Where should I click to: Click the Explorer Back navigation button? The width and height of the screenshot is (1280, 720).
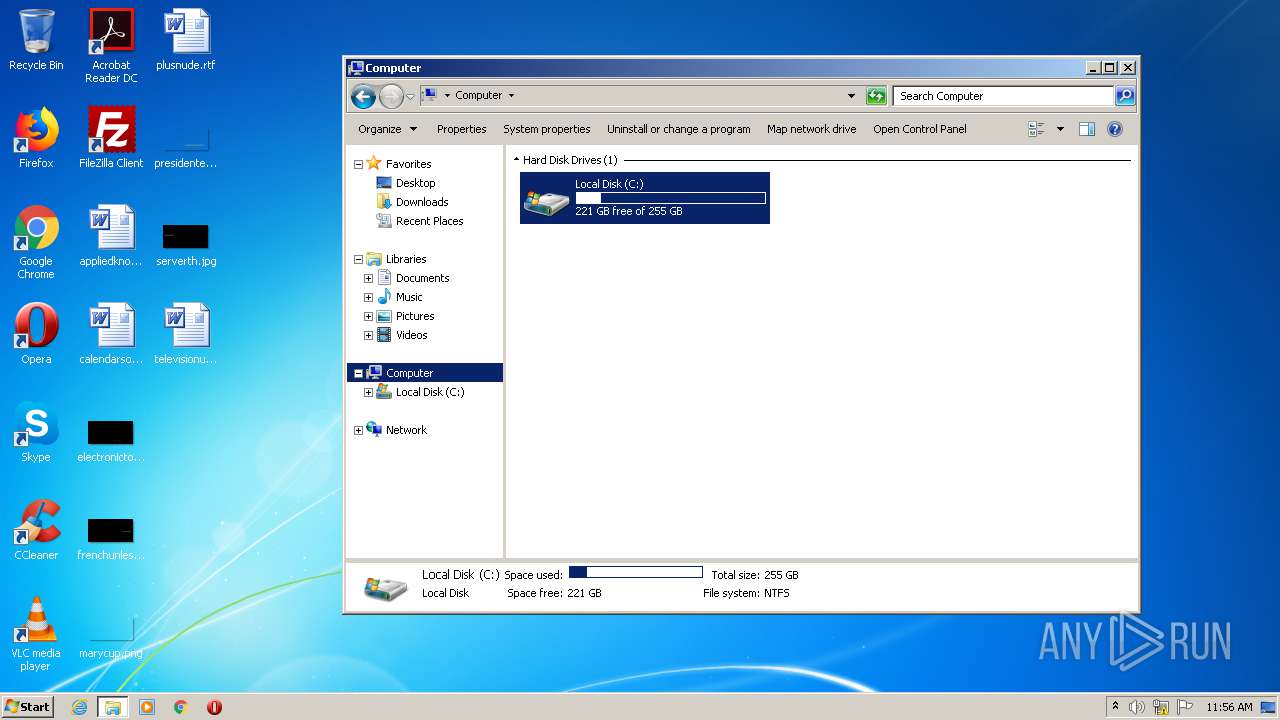(364, 96)
